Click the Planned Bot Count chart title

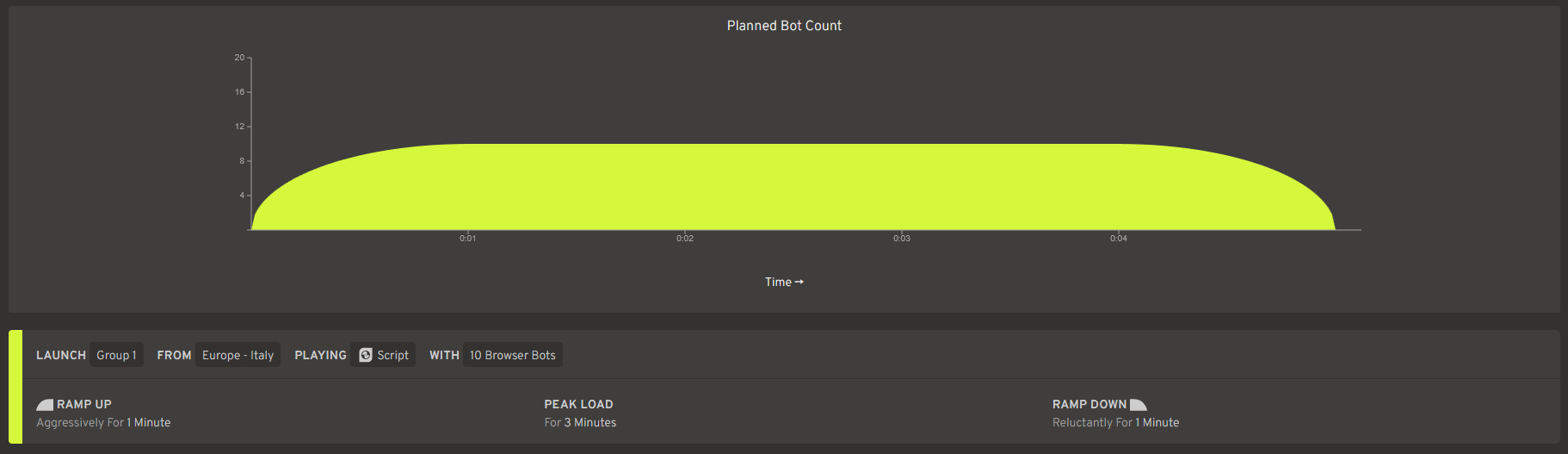click(x=784, y=26)
